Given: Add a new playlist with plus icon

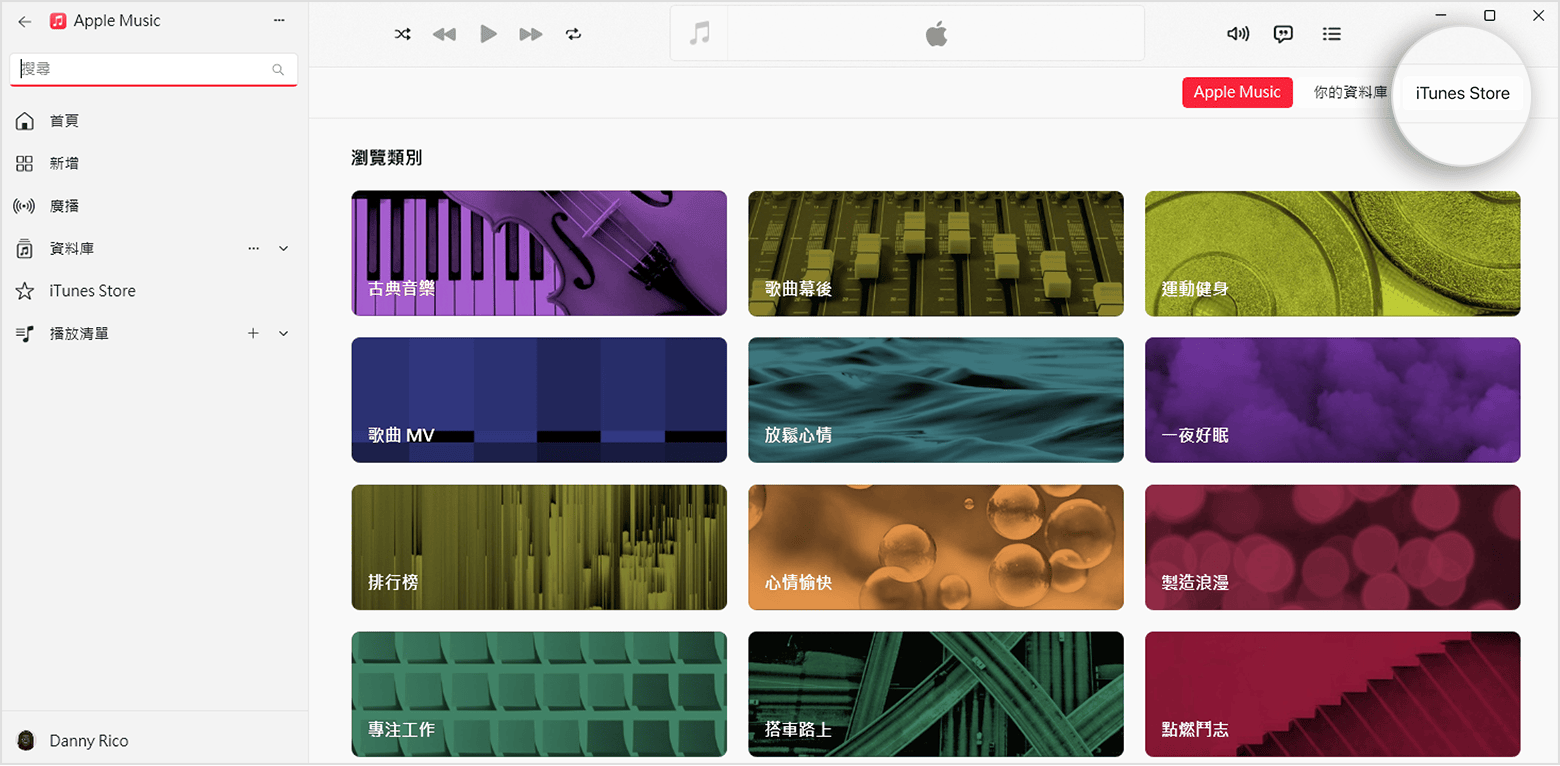Looking at the screenshot, I should (x=253, y=333).
